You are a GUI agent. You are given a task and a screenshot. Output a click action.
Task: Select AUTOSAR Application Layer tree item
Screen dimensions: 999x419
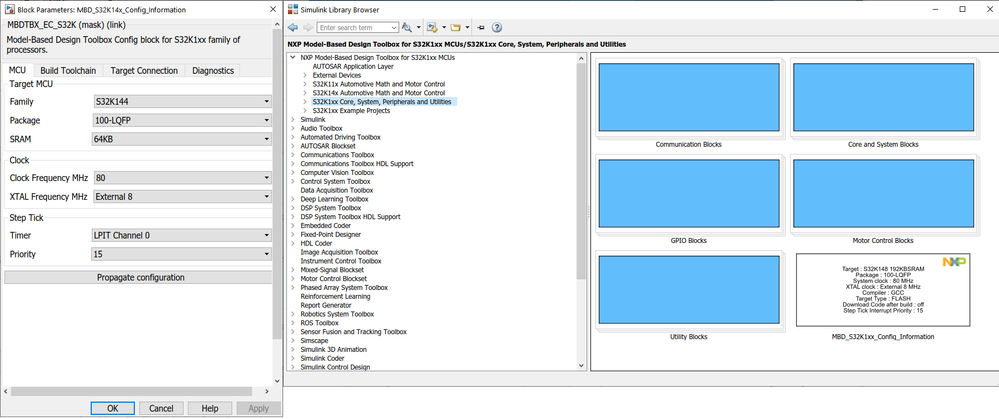pyautogui.click(x=353, y=66)
